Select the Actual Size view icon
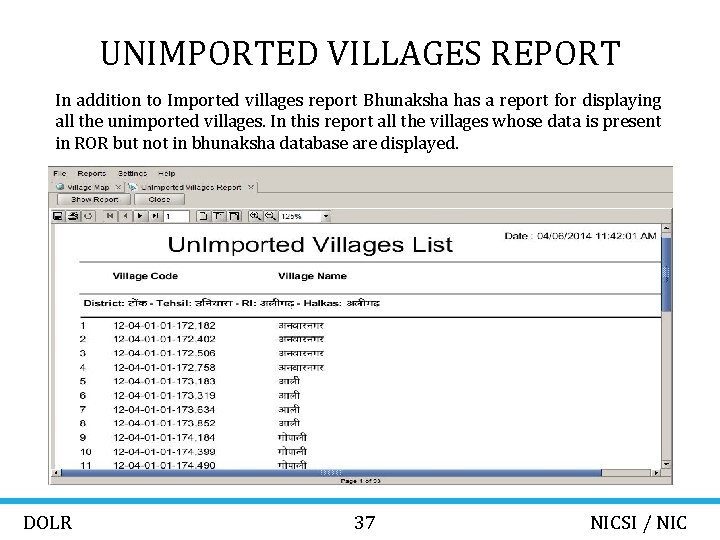The image size is (720, 540). [202, 216]
